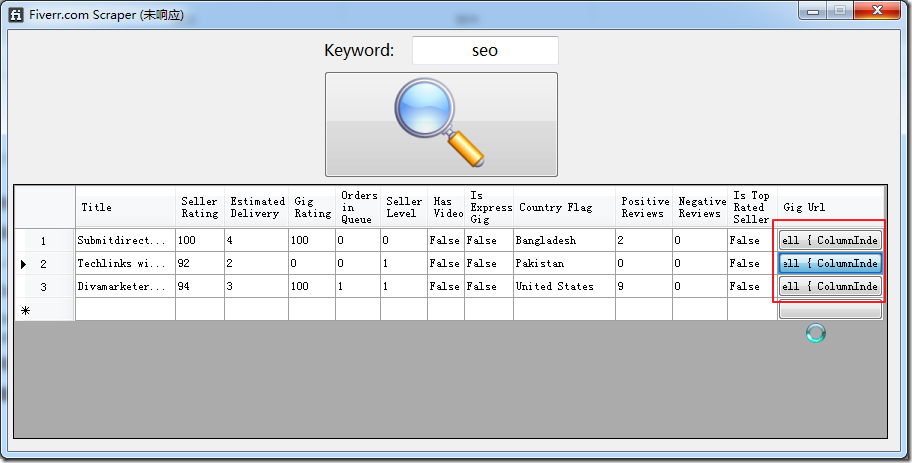912x463 pixels.
Task: Select the Submitdirect... title cell
Action: 125,240
